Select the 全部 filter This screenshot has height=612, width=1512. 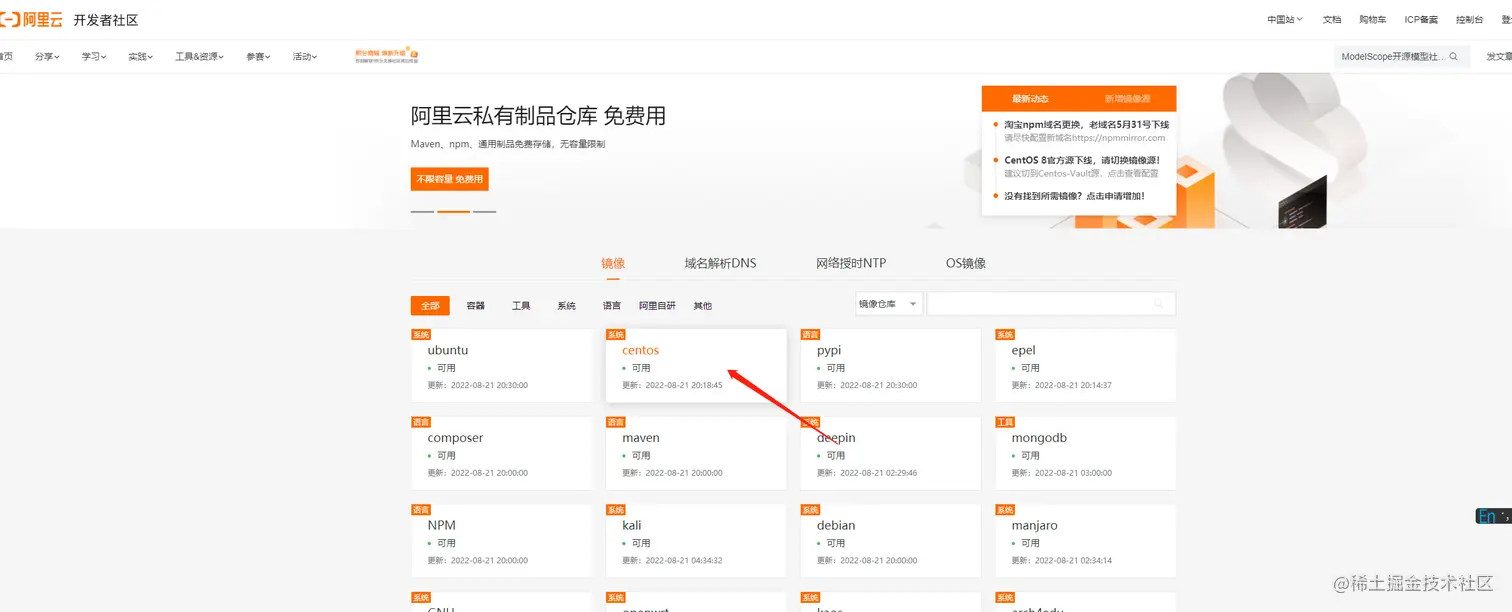430,306
